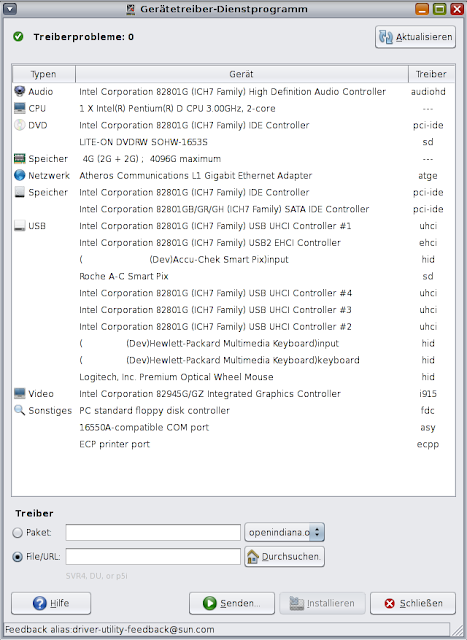467x640 pixels.
Task: Click Durchsuchen to browse files
Action: 285,556
